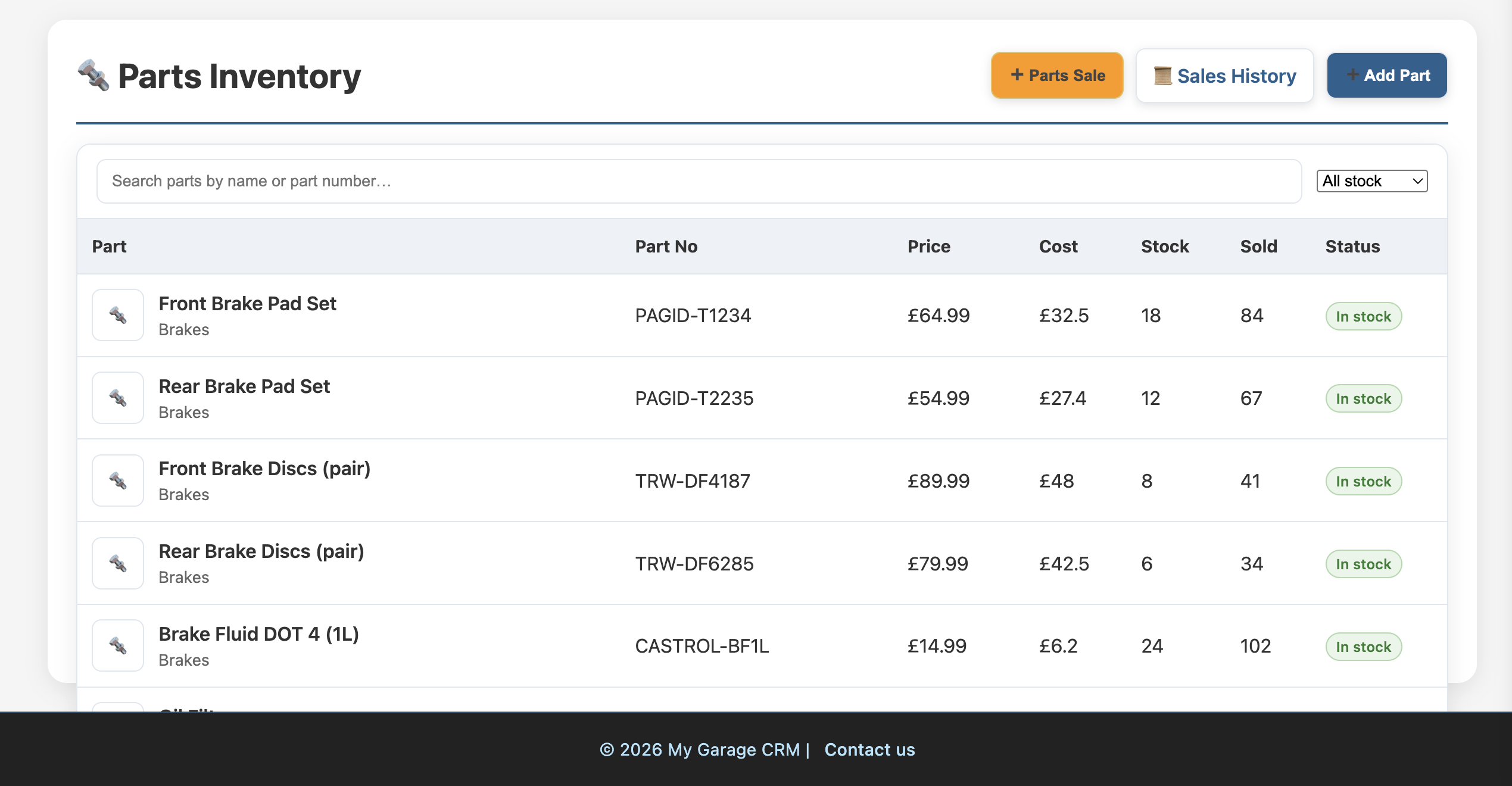Image resolution: width=1512 pixels, height=786 pixels.
Task: Click the sold count 102
Action: [x=1255, y=646]
